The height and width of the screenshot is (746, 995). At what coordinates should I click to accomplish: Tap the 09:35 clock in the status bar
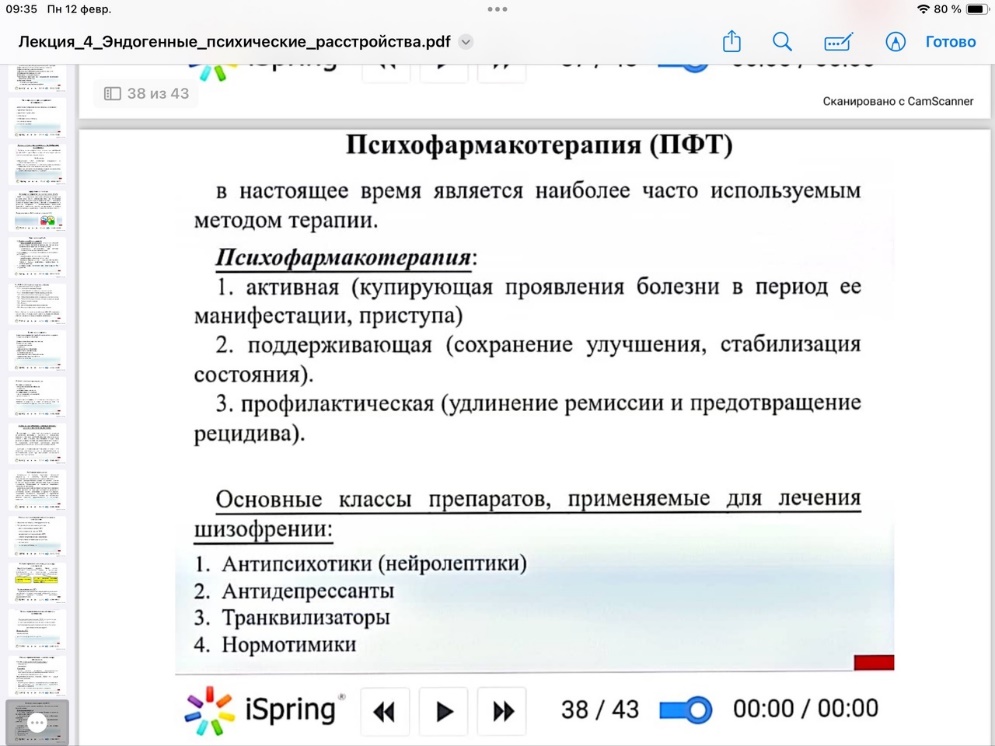tap(22, 9)
